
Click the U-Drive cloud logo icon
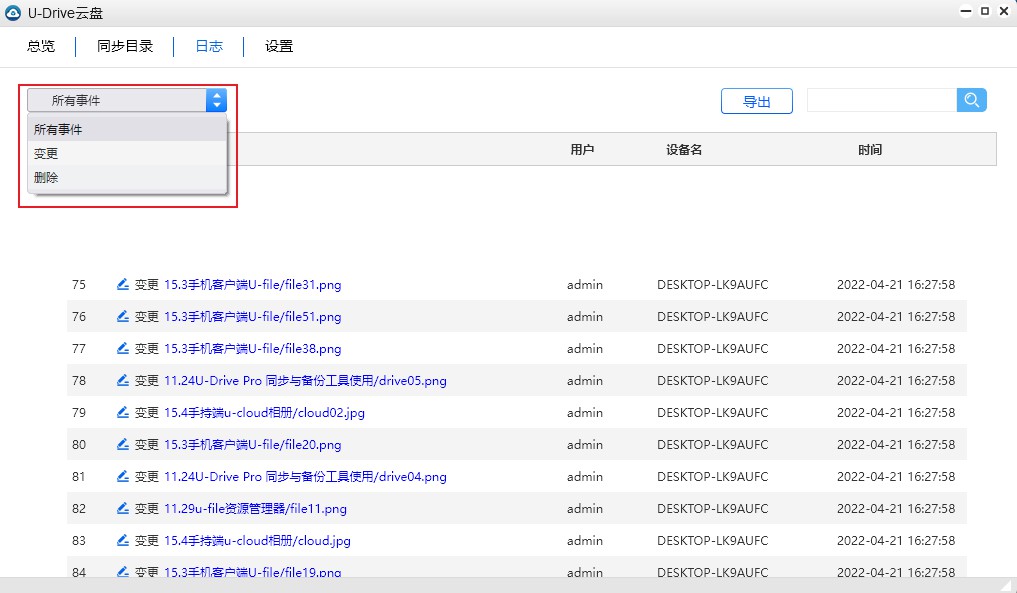(12, 13)
